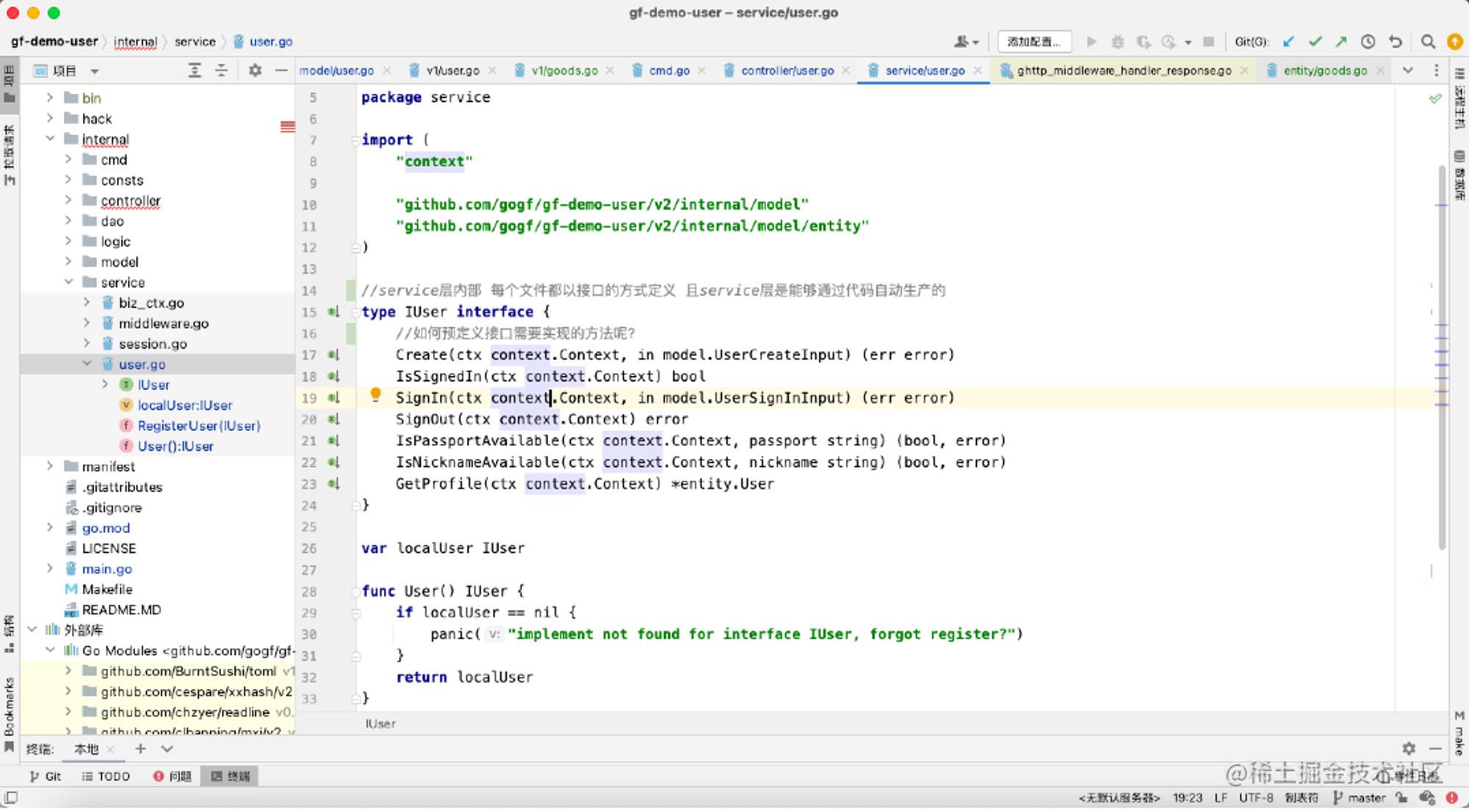Image resolution: width=1469 pixels, height=812 pixels.
Task: Click editor tabs more options vertical dots
Action: (x=1436, y=70)
